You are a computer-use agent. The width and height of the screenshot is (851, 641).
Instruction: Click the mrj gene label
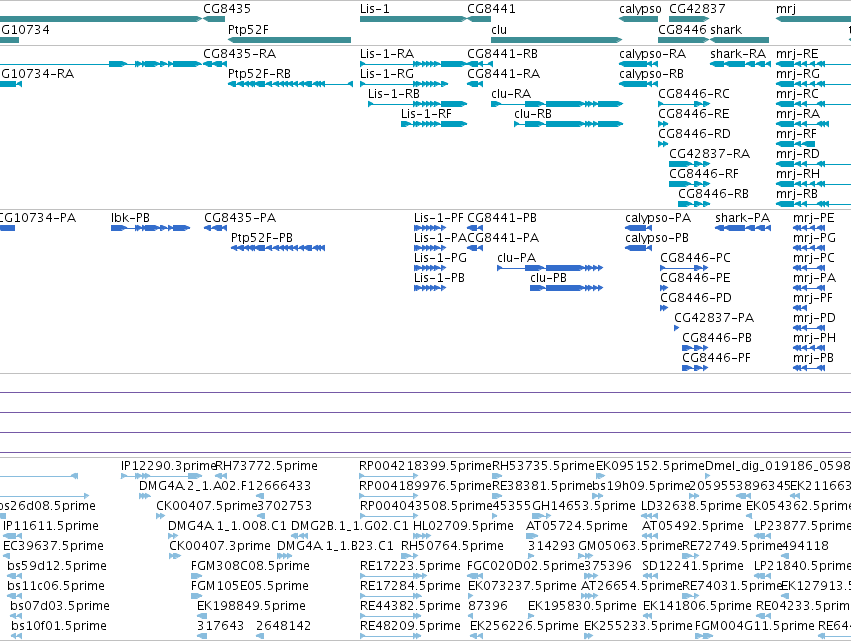click(x=786, y=9)
